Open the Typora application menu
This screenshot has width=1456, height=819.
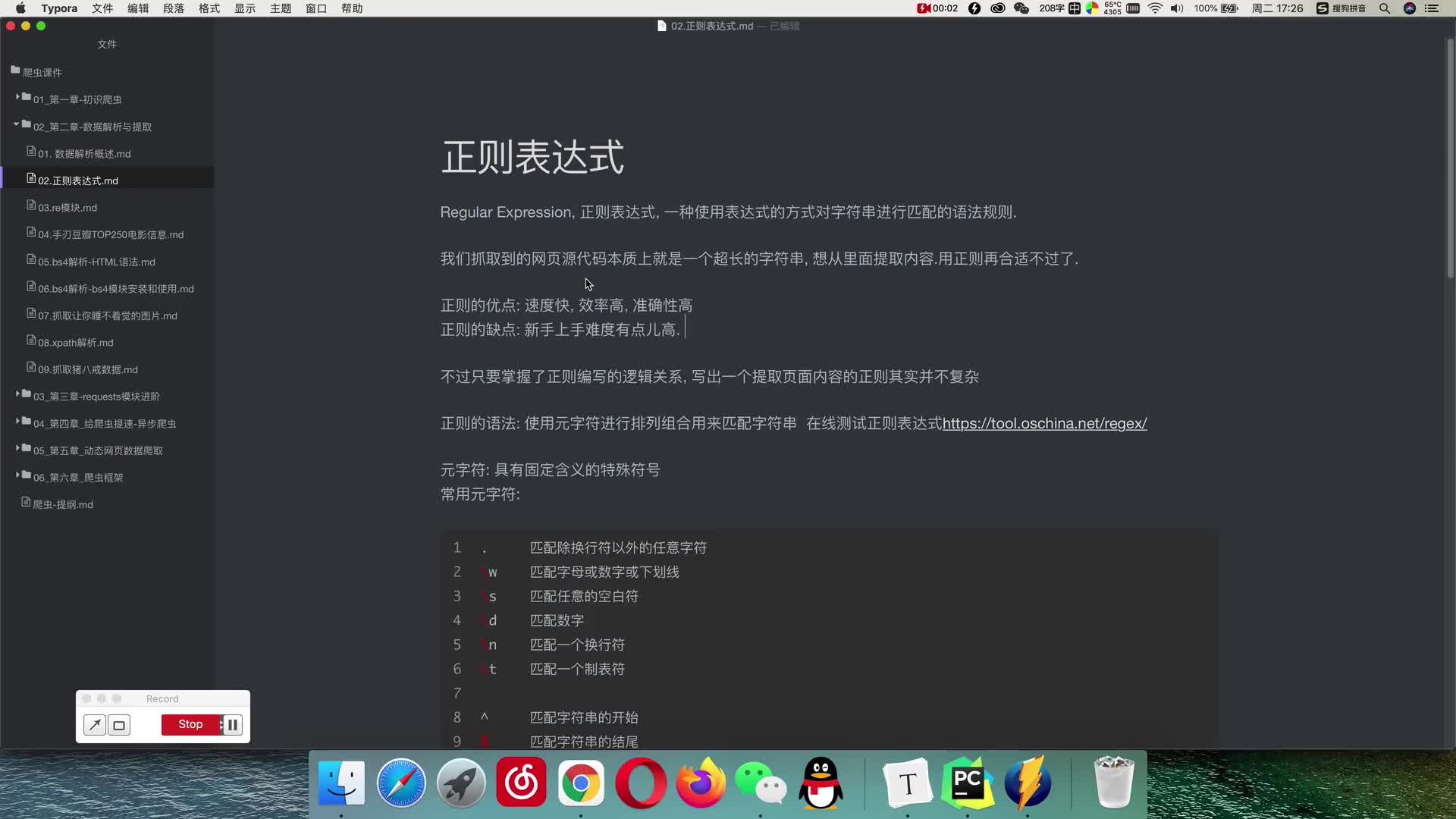pyautogui.click(x=59, y=8)
